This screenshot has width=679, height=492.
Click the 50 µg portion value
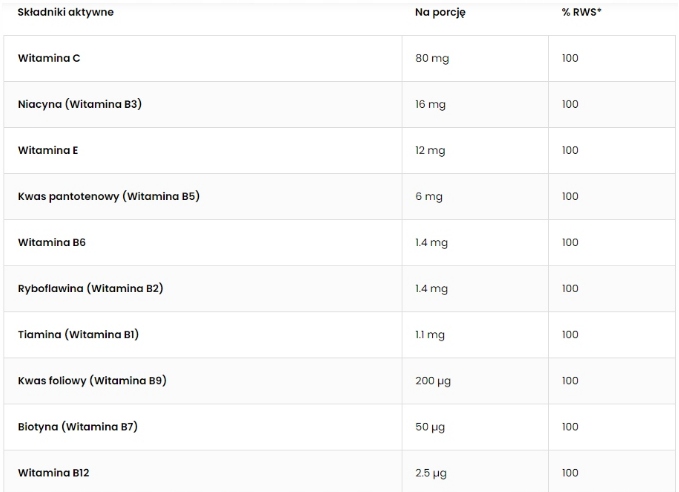pyautogui.click(x=430, y=426)
